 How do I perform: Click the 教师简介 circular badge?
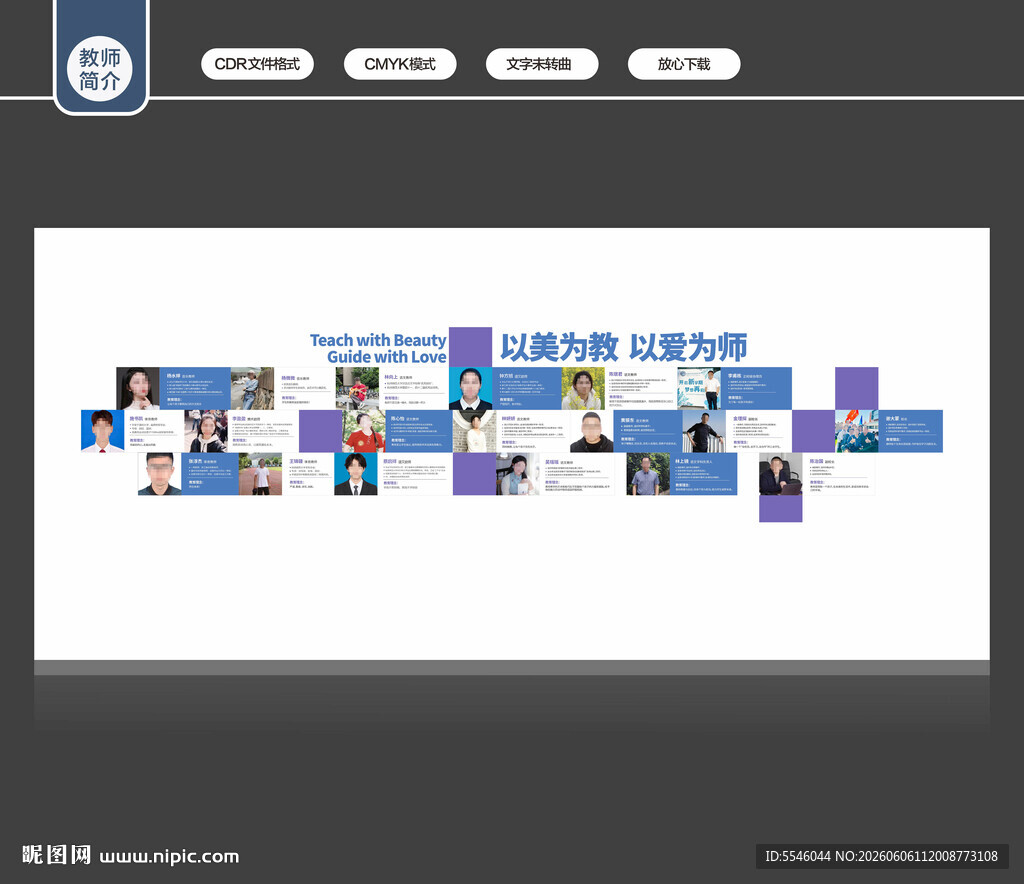[100, 69]
